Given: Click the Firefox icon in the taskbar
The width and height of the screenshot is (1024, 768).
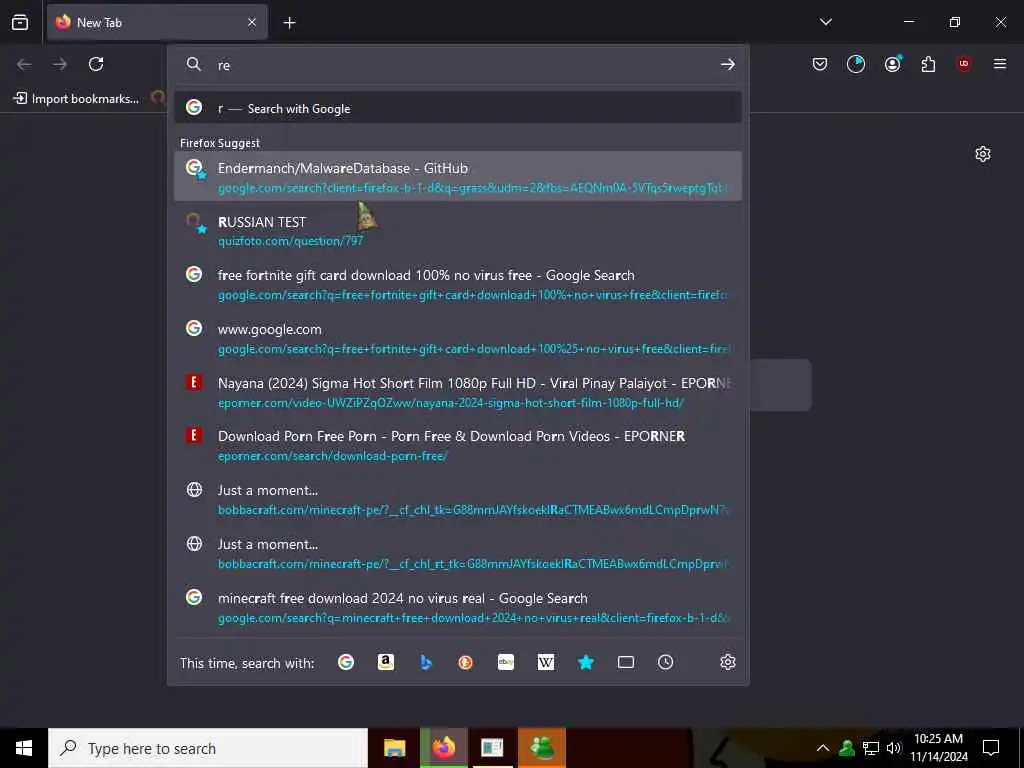Looking at the screenshot, I should [444, 748].
